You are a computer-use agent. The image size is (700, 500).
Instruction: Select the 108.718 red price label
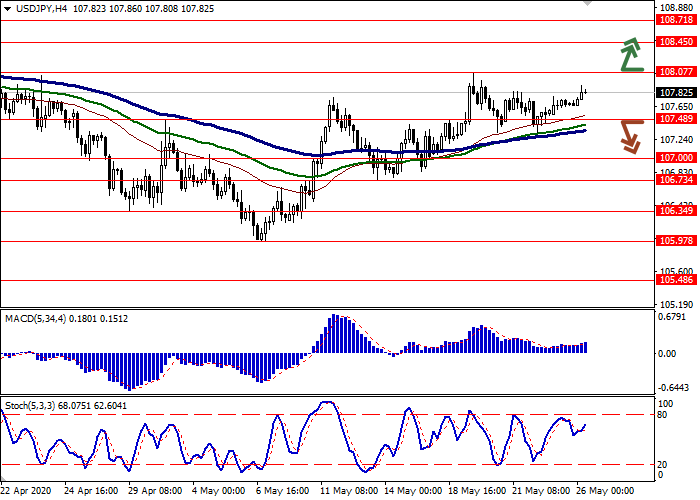coord(677,20)
